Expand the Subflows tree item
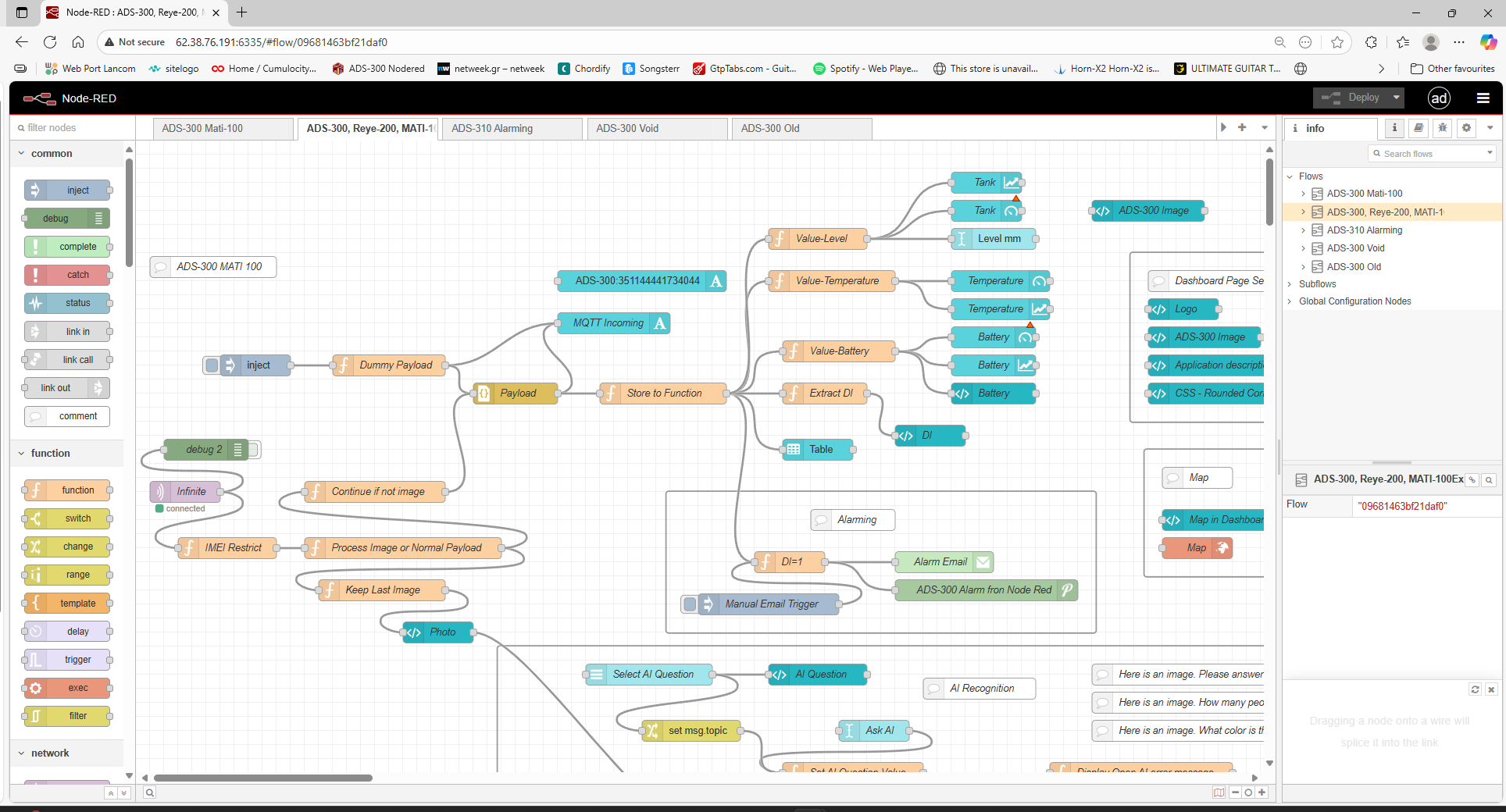This screenshot has height=812, width=1506. 1290,284
